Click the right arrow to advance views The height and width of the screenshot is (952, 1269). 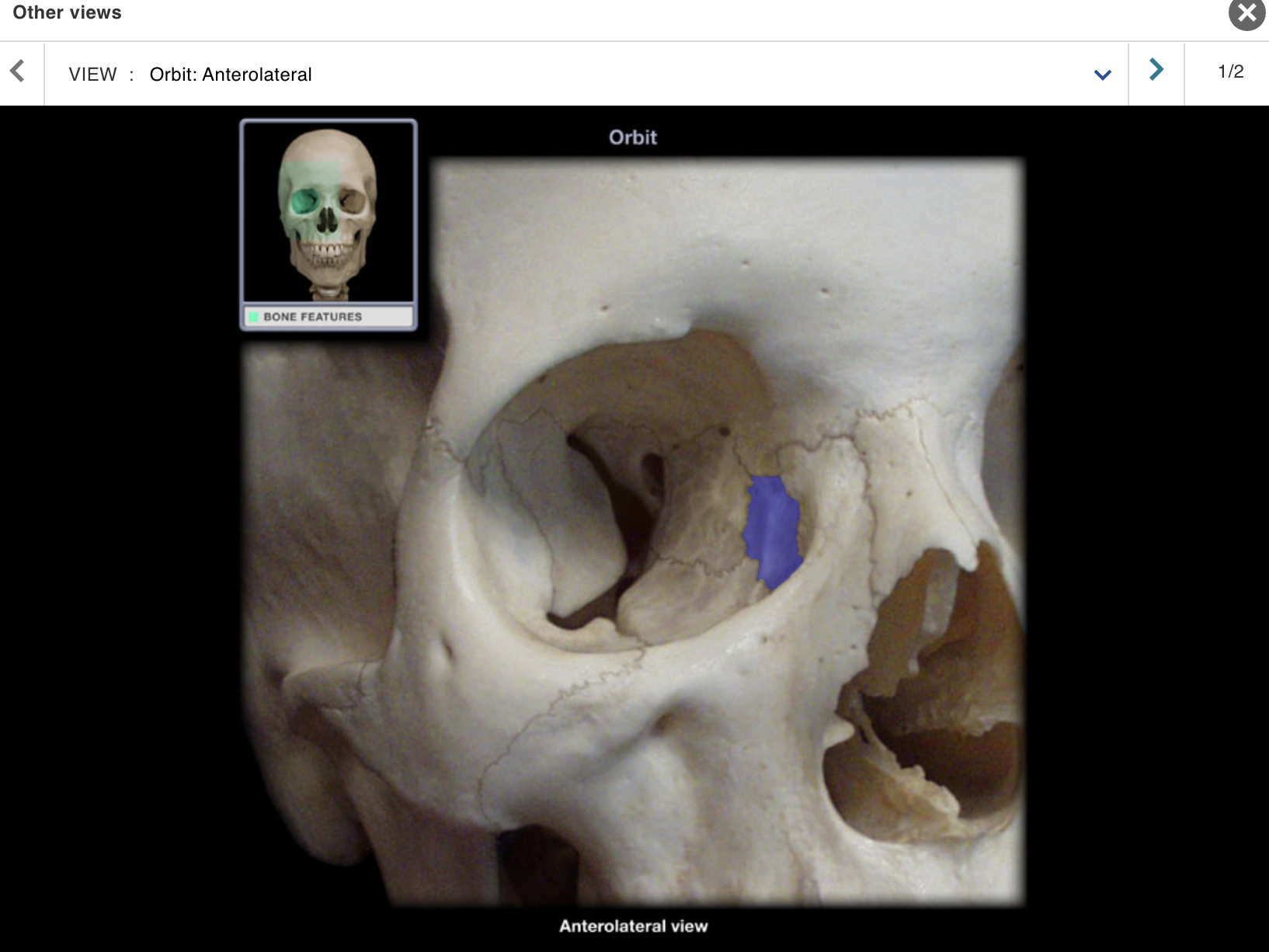click(1156, 71)
